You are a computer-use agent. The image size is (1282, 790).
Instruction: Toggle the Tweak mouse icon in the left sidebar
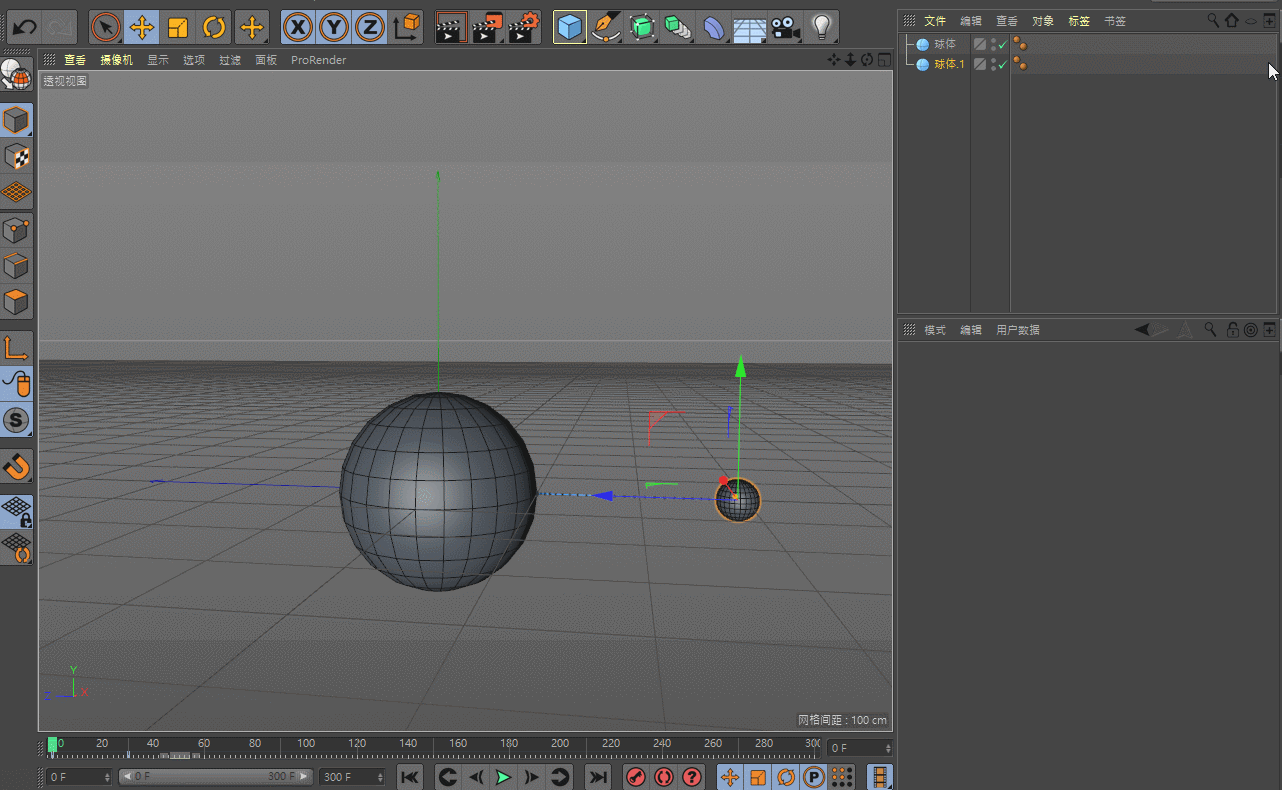pyautogui.click(x=16, y=383)
